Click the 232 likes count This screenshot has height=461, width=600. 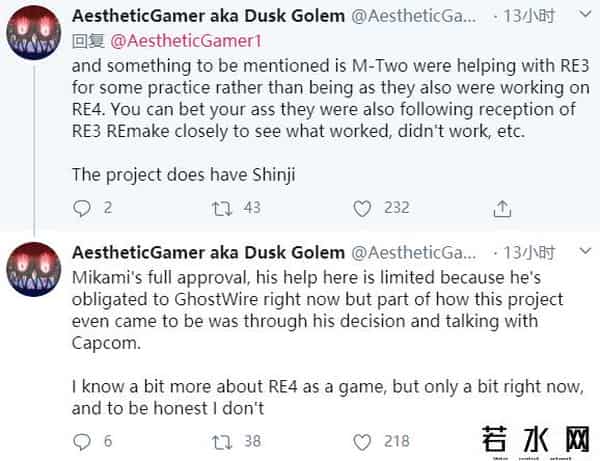(397, 207)
